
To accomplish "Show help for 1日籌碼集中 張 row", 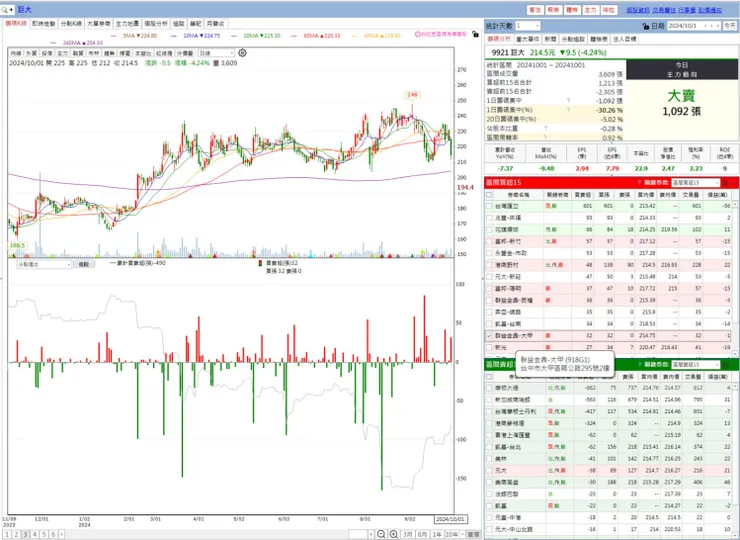I will (568, 101).
